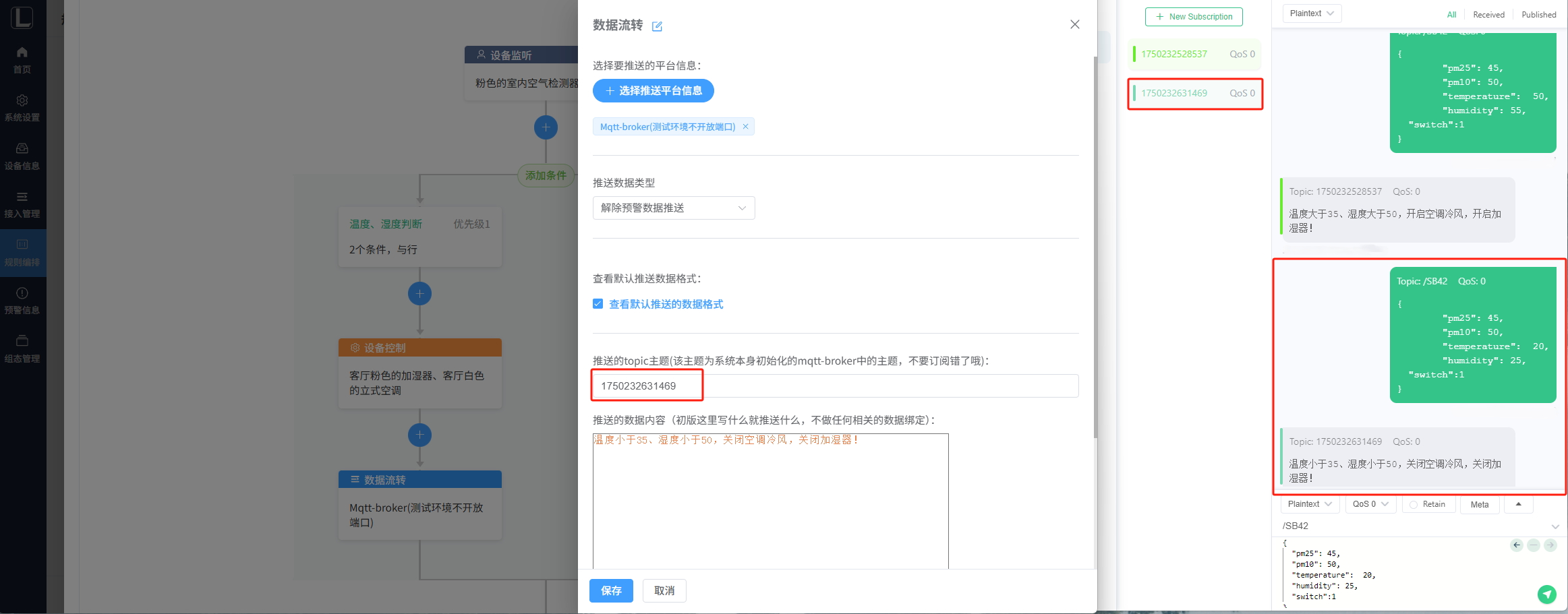The height and width of the screenshot is (614, 1568).
Task: Click the topic input field containing 1750232631469
Action: point(835,386)
